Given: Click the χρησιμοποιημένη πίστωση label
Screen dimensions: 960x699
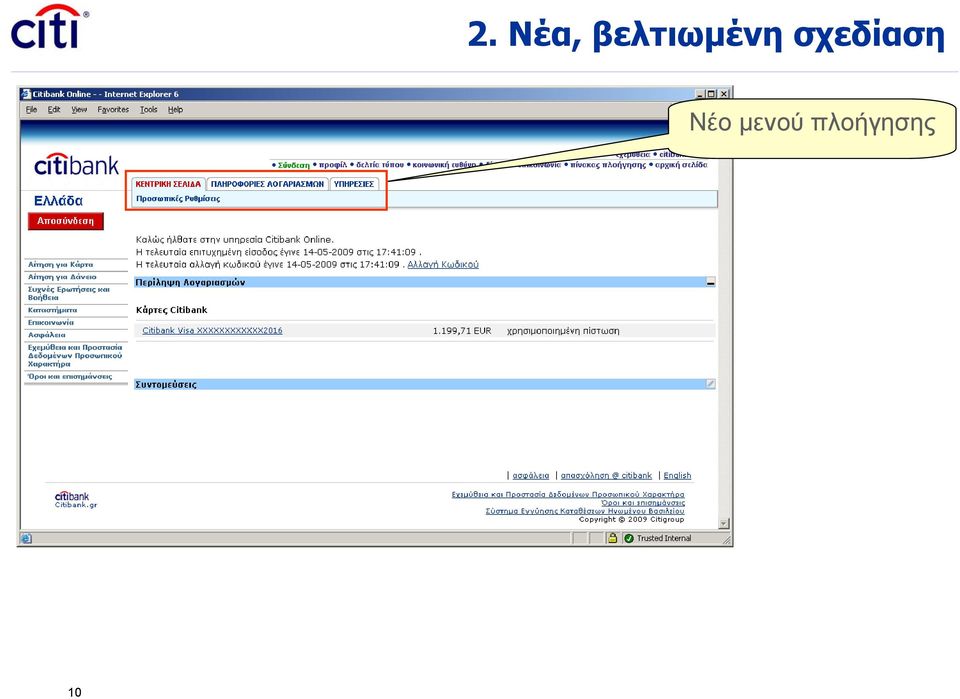Looking at the screenshot, I should point(563,331).
